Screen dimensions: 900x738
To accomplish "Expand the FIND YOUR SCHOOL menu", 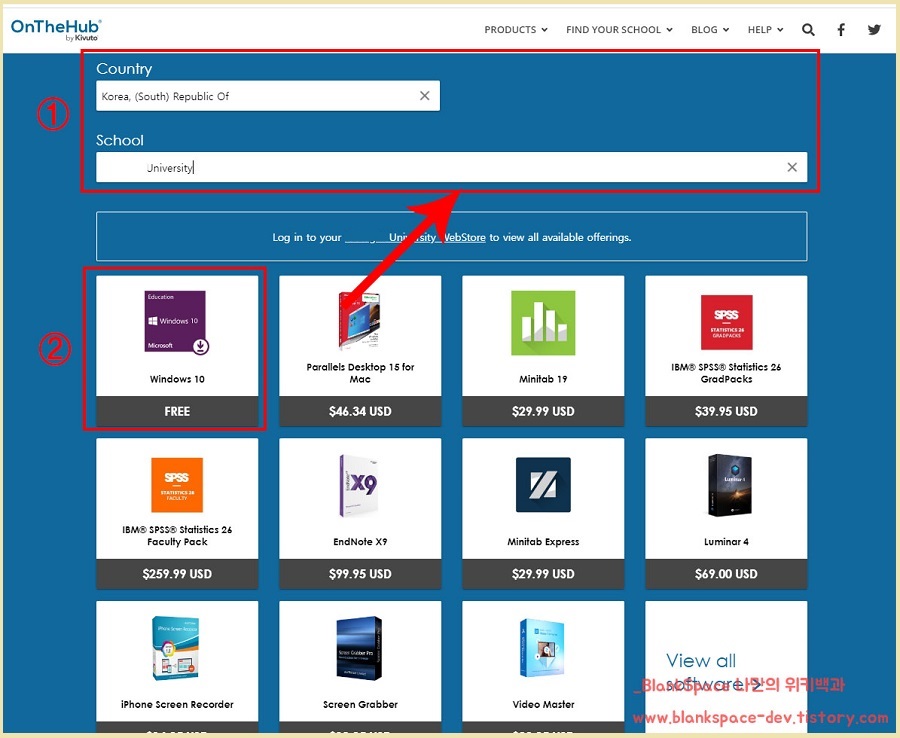I will click(x=619, y=29).
